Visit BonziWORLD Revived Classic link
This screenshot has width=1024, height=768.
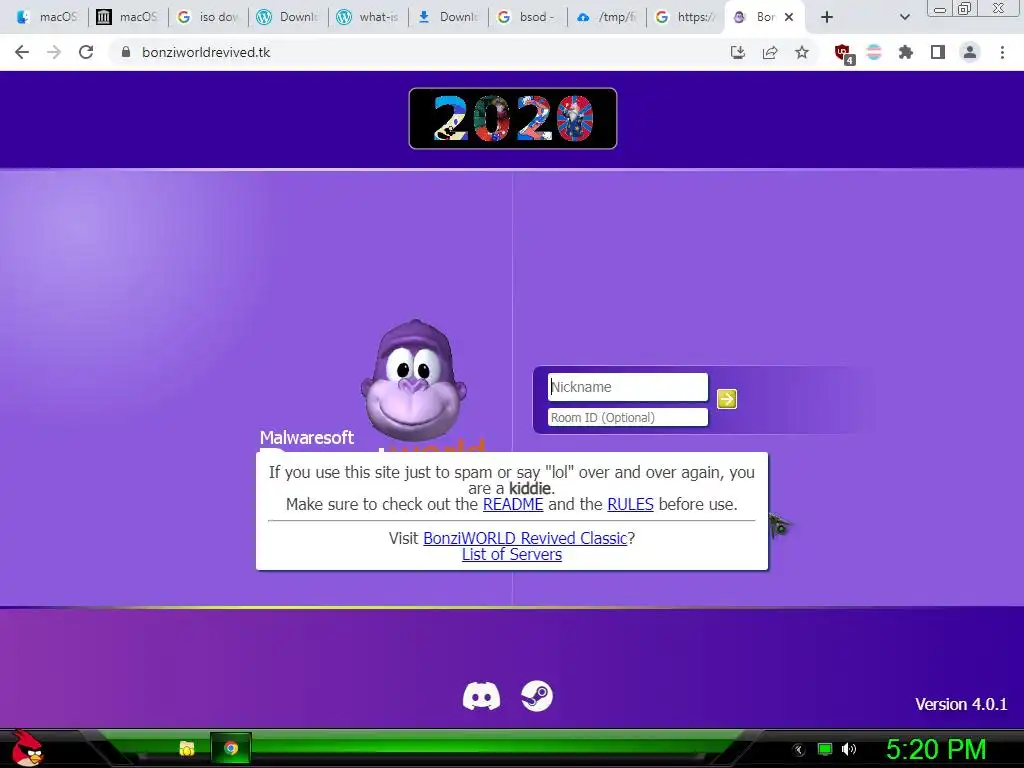pos(525,538)
